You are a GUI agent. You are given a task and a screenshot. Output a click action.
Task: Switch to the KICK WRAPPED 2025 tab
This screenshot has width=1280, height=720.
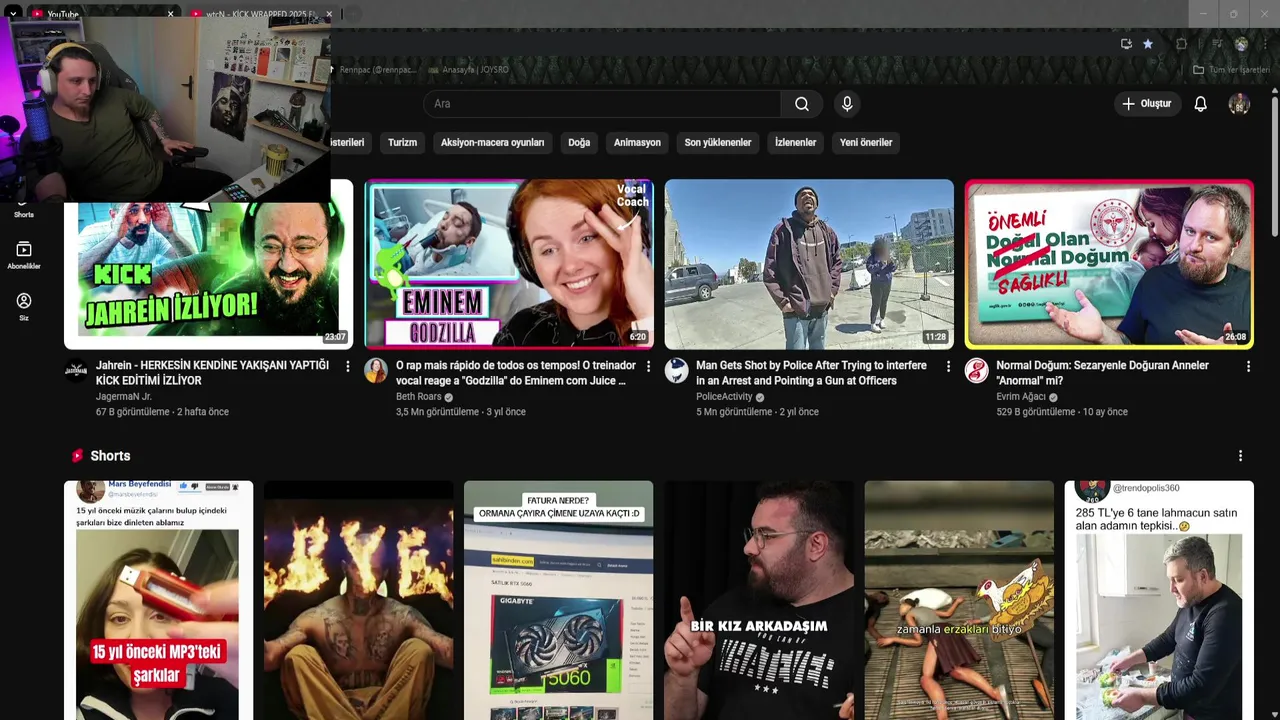click(x=262, y=14)
